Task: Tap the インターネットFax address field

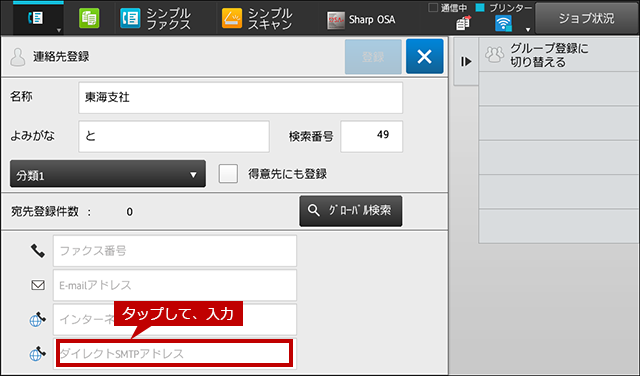Action: click(175, 319)
